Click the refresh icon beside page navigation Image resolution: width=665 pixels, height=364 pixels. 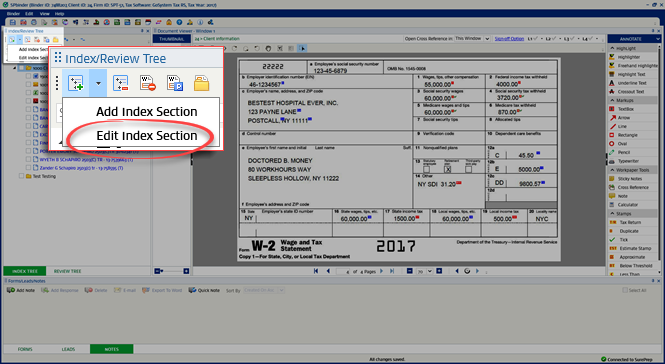(x=467, y=271)
